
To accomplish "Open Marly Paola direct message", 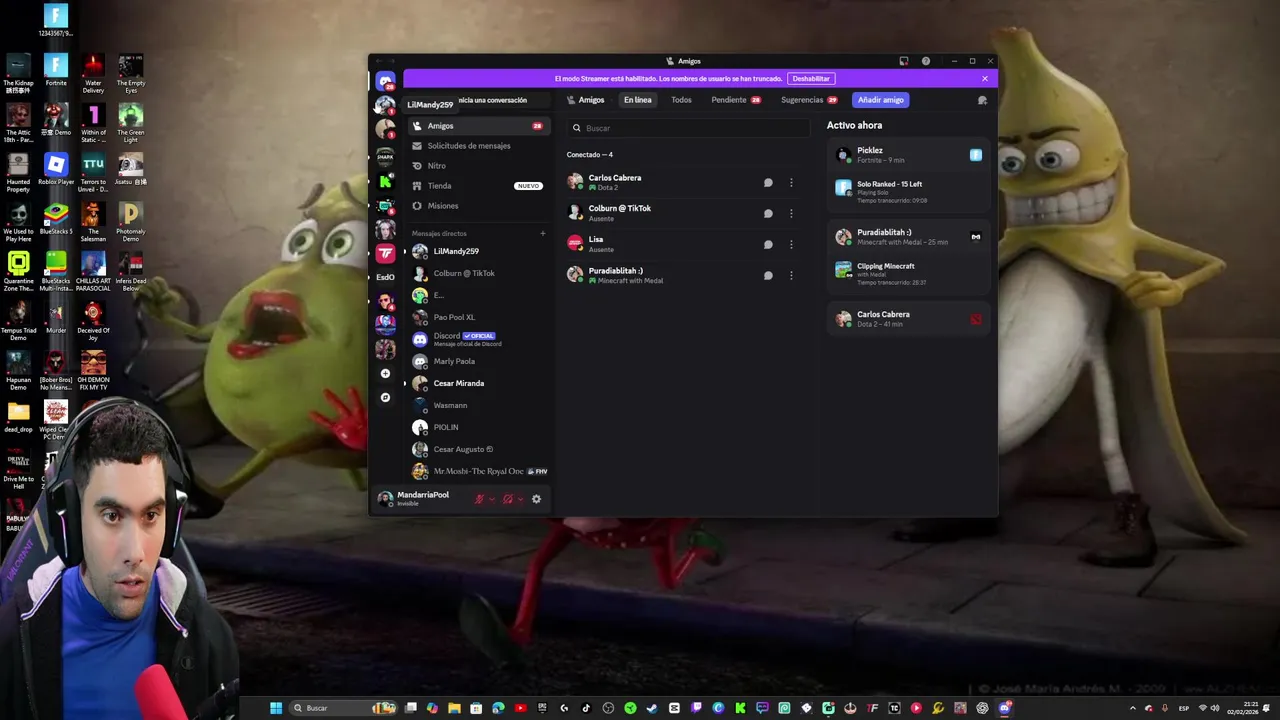I will coord(478,361).
